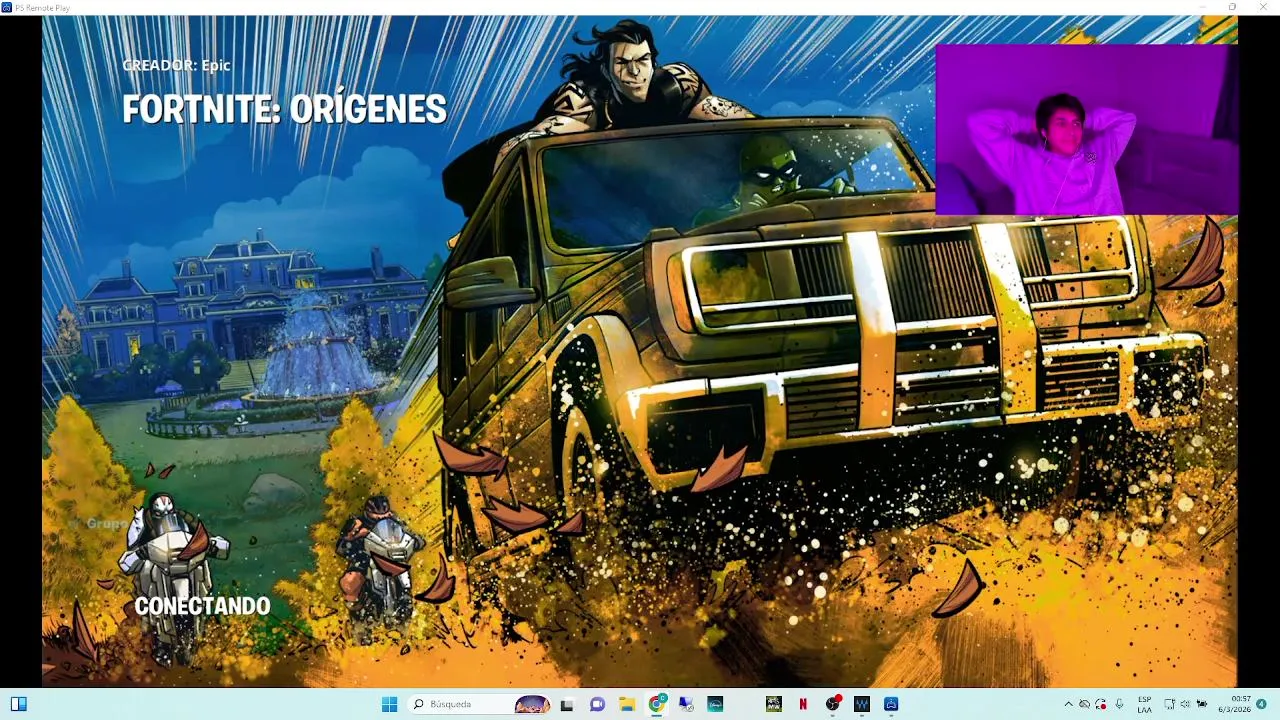Click the FORTNITE: ORÍGENES title text
Image resolution: width=1280 pixels, height=720 pixels.
pyautogui.click(x=284, y=110)
